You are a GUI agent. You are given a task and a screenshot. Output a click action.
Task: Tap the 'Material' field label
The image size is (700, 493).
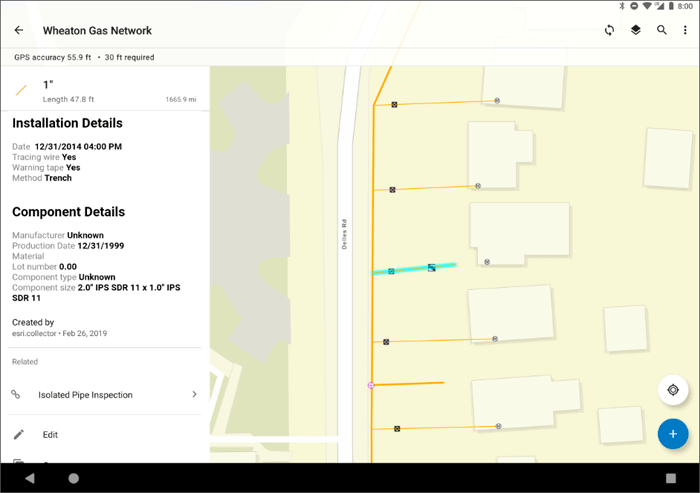[28, 256]
